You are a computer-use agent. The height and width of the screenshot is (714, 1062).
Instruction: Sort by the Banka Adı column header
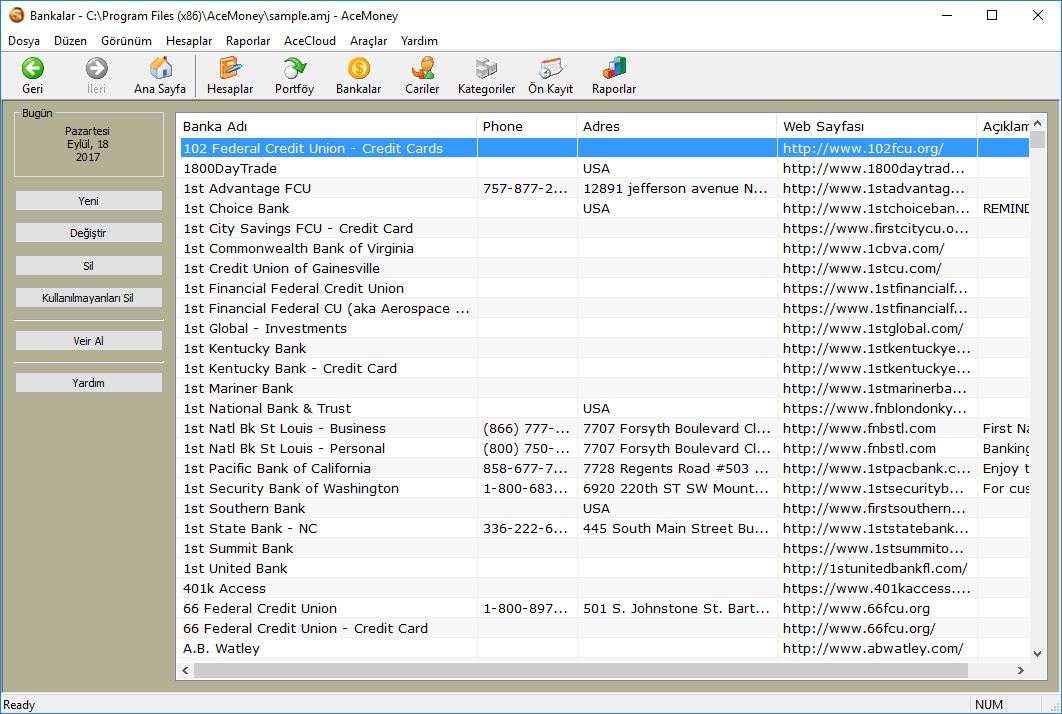327,126
